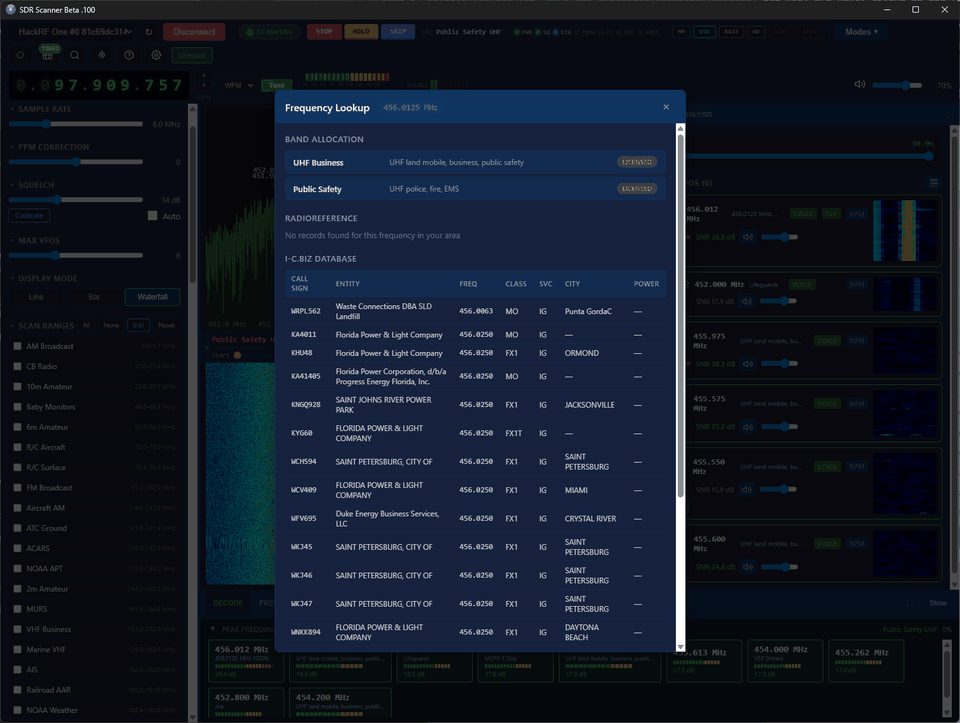Click the CALL SIGN column header
This screenshot has height=723, width=960.
pyautogui.click(x=299, y=283)
